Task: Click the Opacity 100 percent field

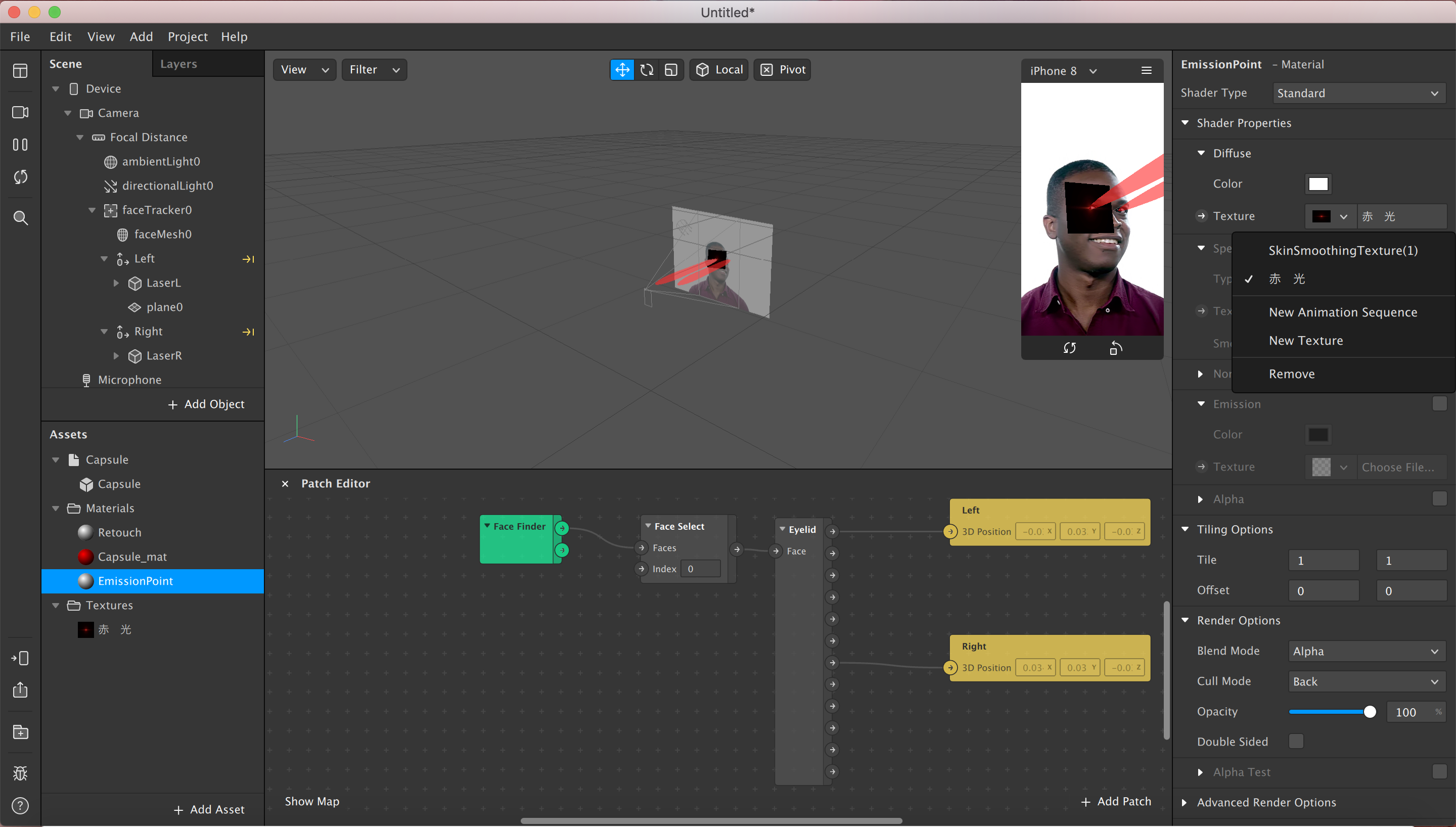Action: click(1416, 712)
